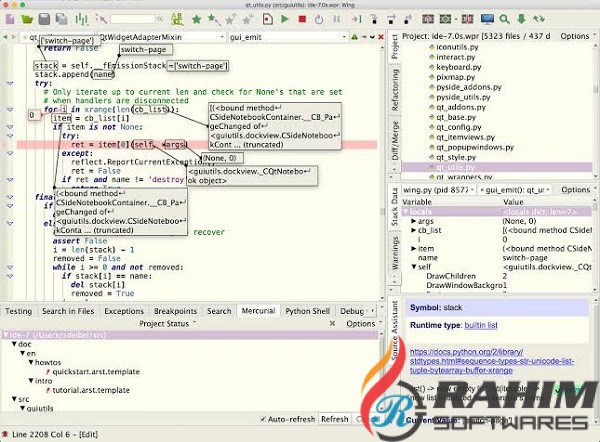
Task: Click the green warning triangle above editor
Action: 355,37
